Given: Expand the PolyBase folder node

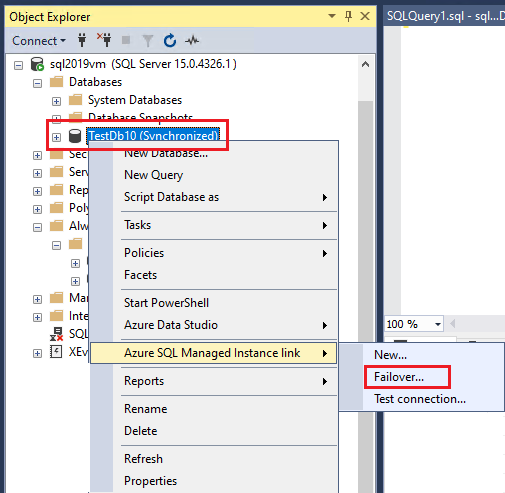Looking at the screenshot, I should pyautogui.click(x=37, y=209).
